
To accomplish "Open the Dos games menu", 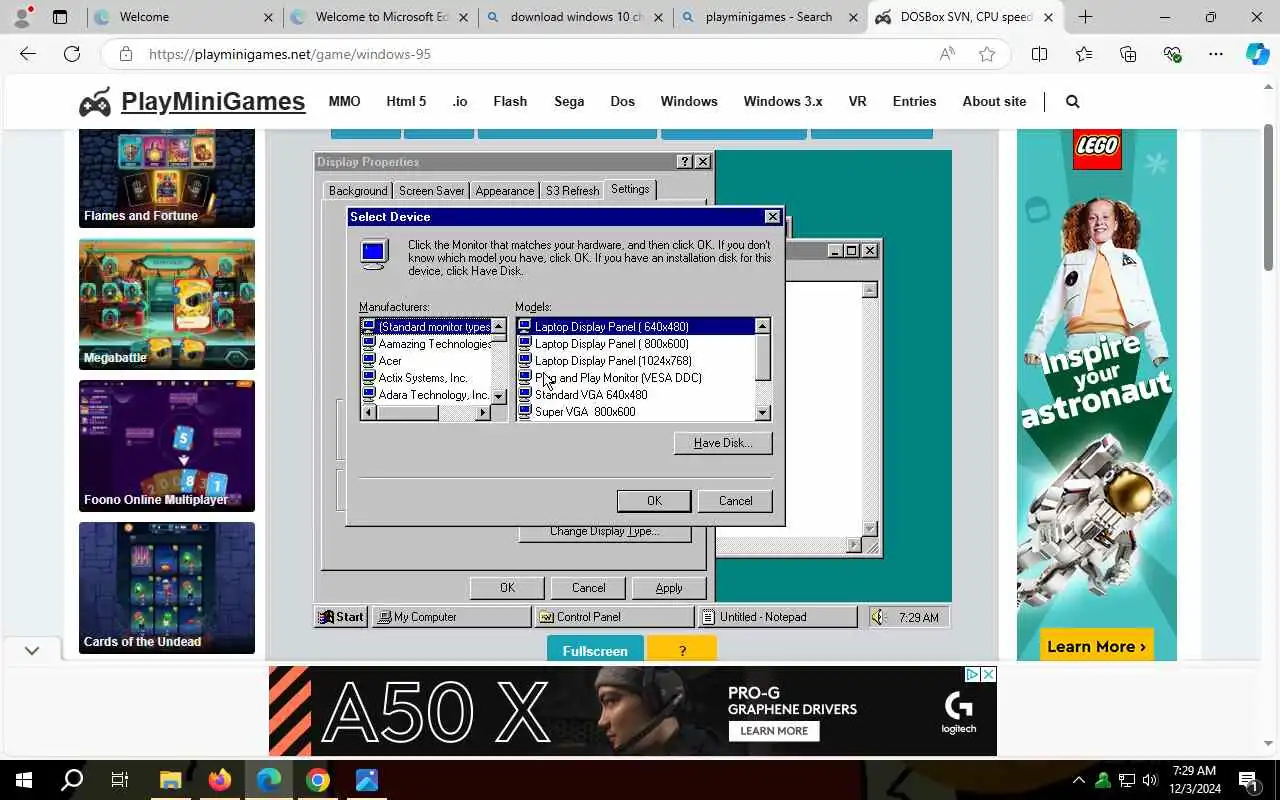I will click(x=622, y=101).
